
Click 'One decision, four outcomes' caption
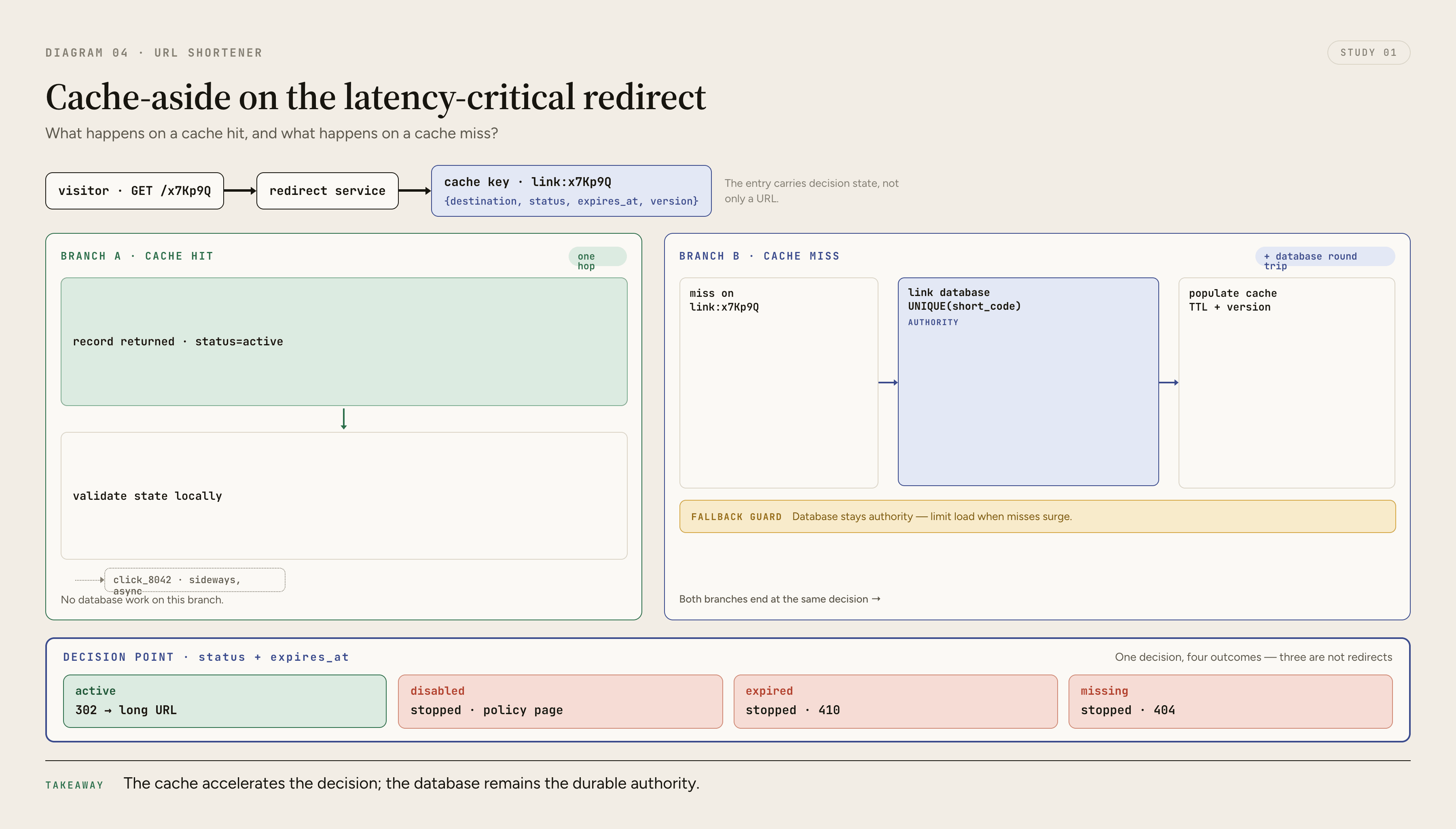(1253, 657)
